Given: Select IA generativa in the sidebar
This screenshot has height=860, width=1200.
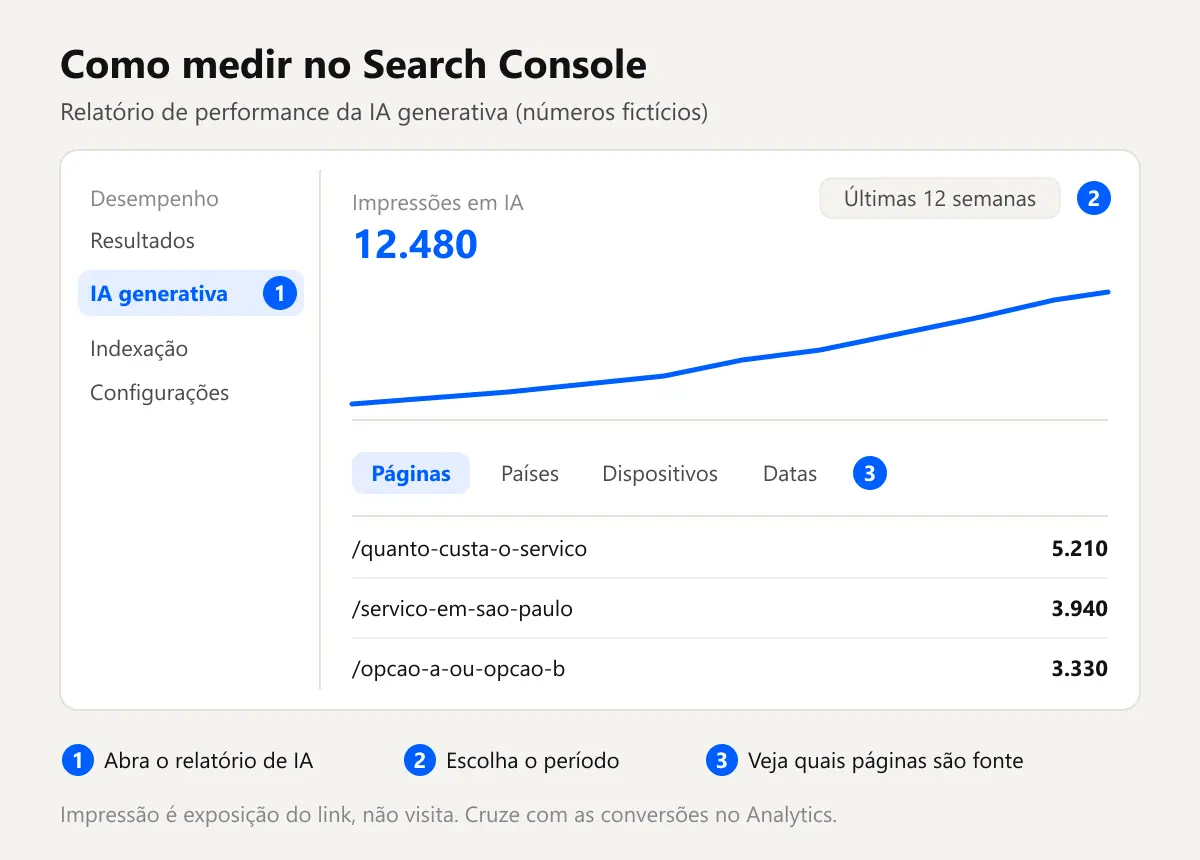Looking at the screenshot, I should click(190, 294).
